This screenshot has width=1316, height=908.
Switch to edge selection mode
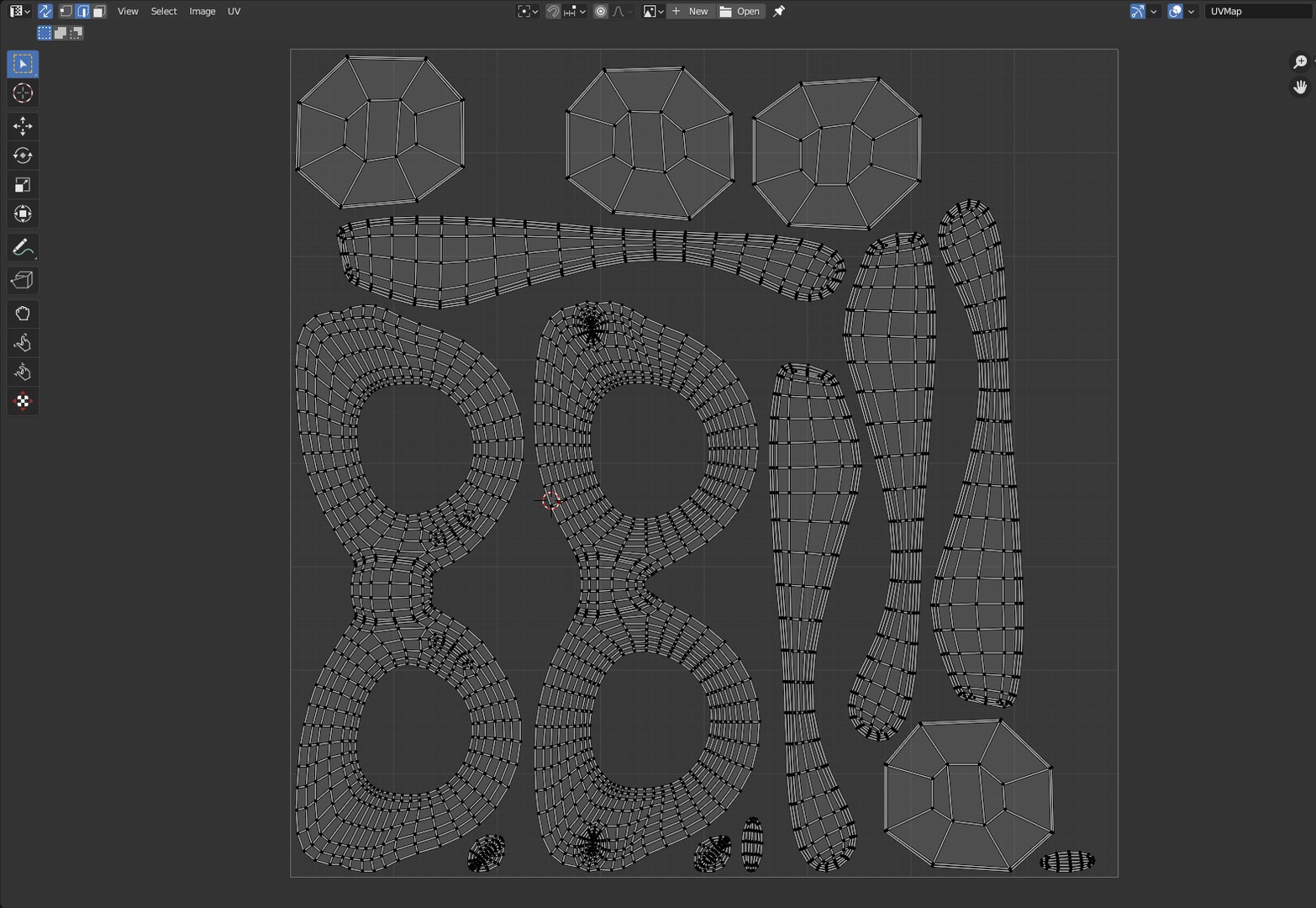(x=82, y=11)
